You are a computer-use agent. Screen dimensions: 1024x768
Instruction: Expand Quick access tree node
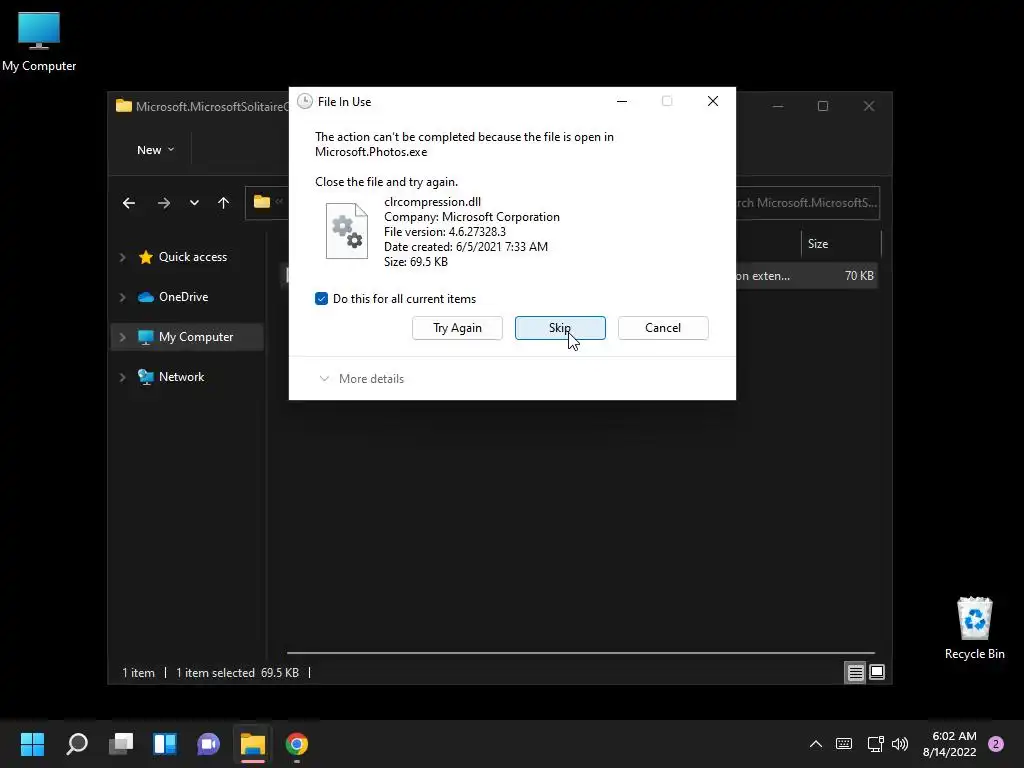[122, 257]
